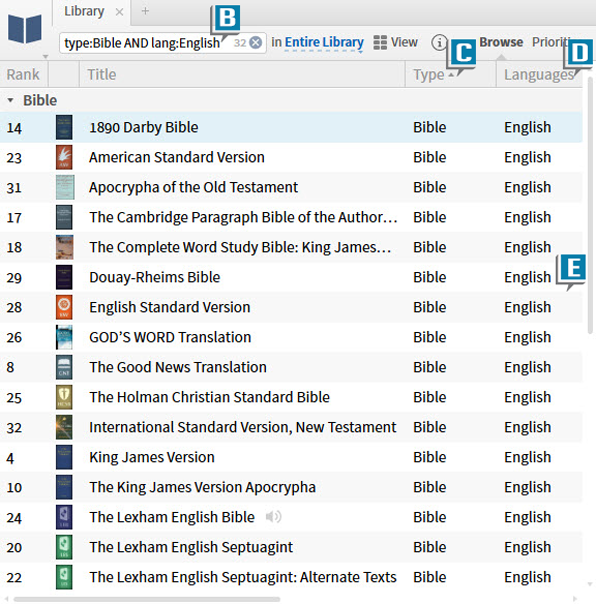Open American Standard Version
596x604 pixels.
coord(177,157)
